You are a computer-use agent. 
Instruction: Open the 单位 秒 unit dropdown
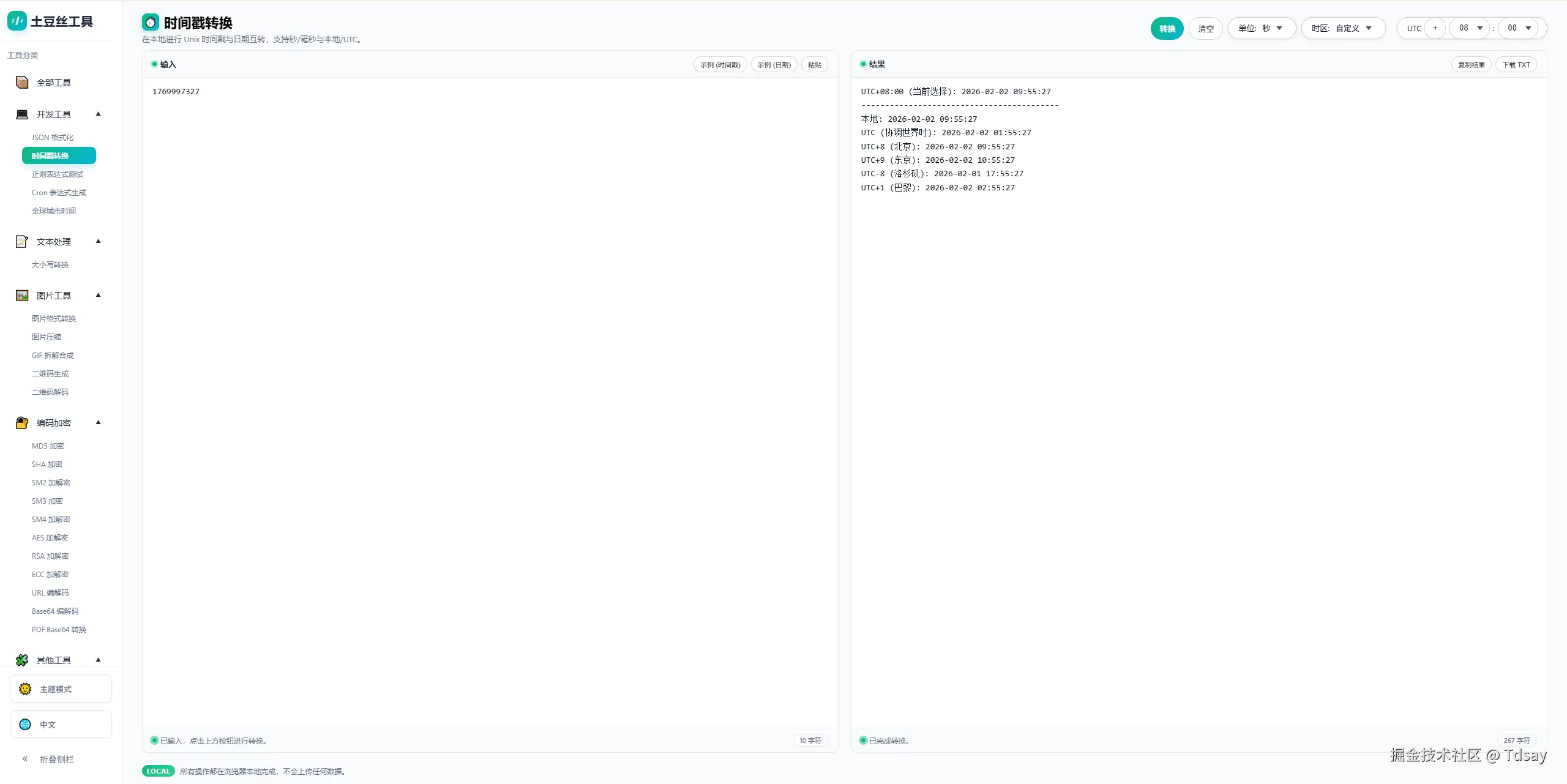1261,28
